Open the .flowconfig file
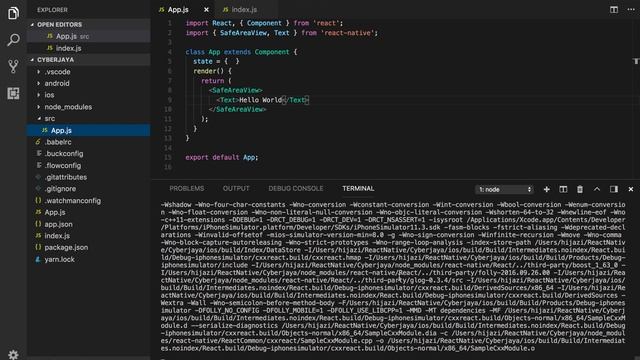 coord(63,166)
